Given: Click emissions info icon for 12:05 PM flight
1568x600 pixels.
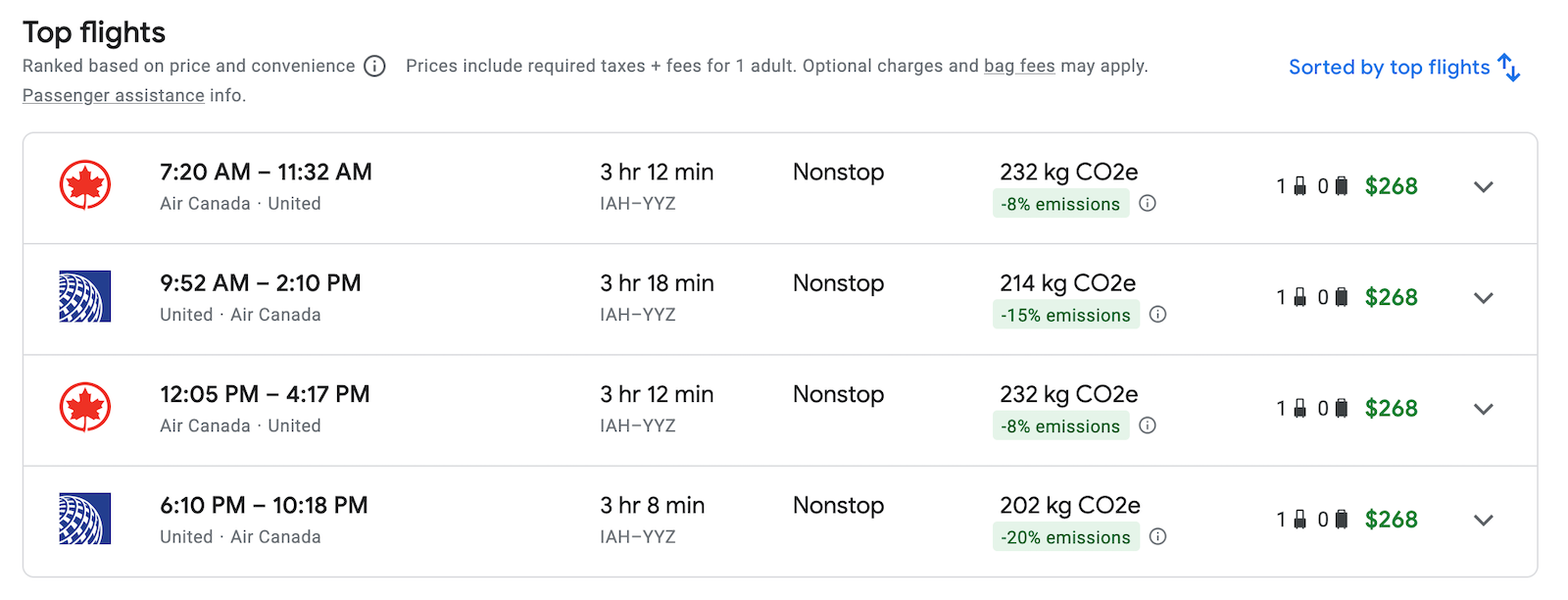Looking at the screenshot, I should coord(1148,425).
